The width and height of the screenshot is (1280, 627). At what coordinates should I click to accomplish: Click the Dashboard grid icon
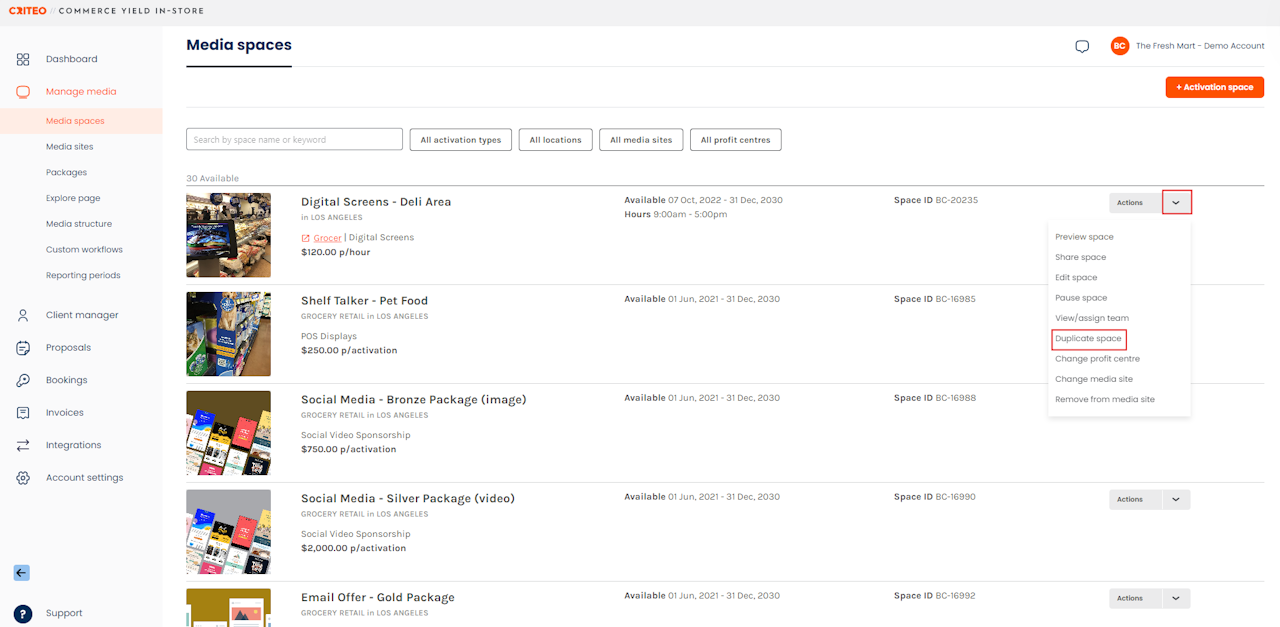click(x=23, y=59)
